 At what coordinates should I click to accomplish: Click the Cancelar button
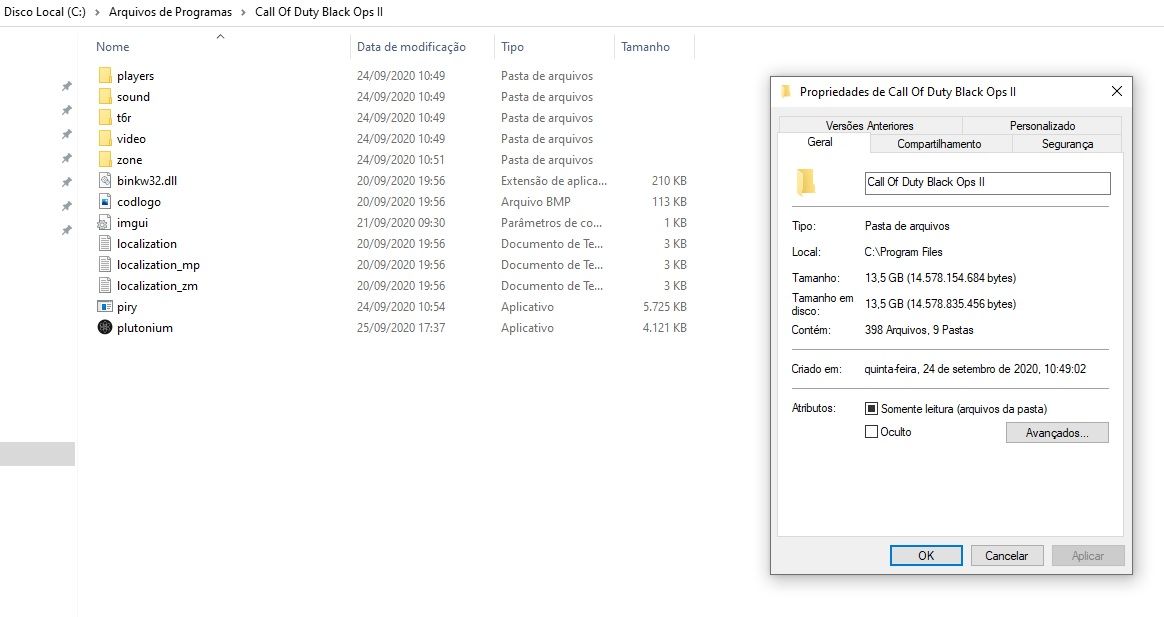(x=1007, y=555)
